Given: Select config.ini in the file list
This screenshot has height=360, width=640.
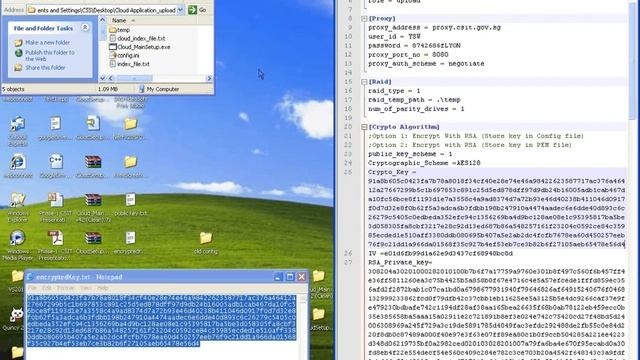Looking at the screenshot, I should click(x=124, y=56).
